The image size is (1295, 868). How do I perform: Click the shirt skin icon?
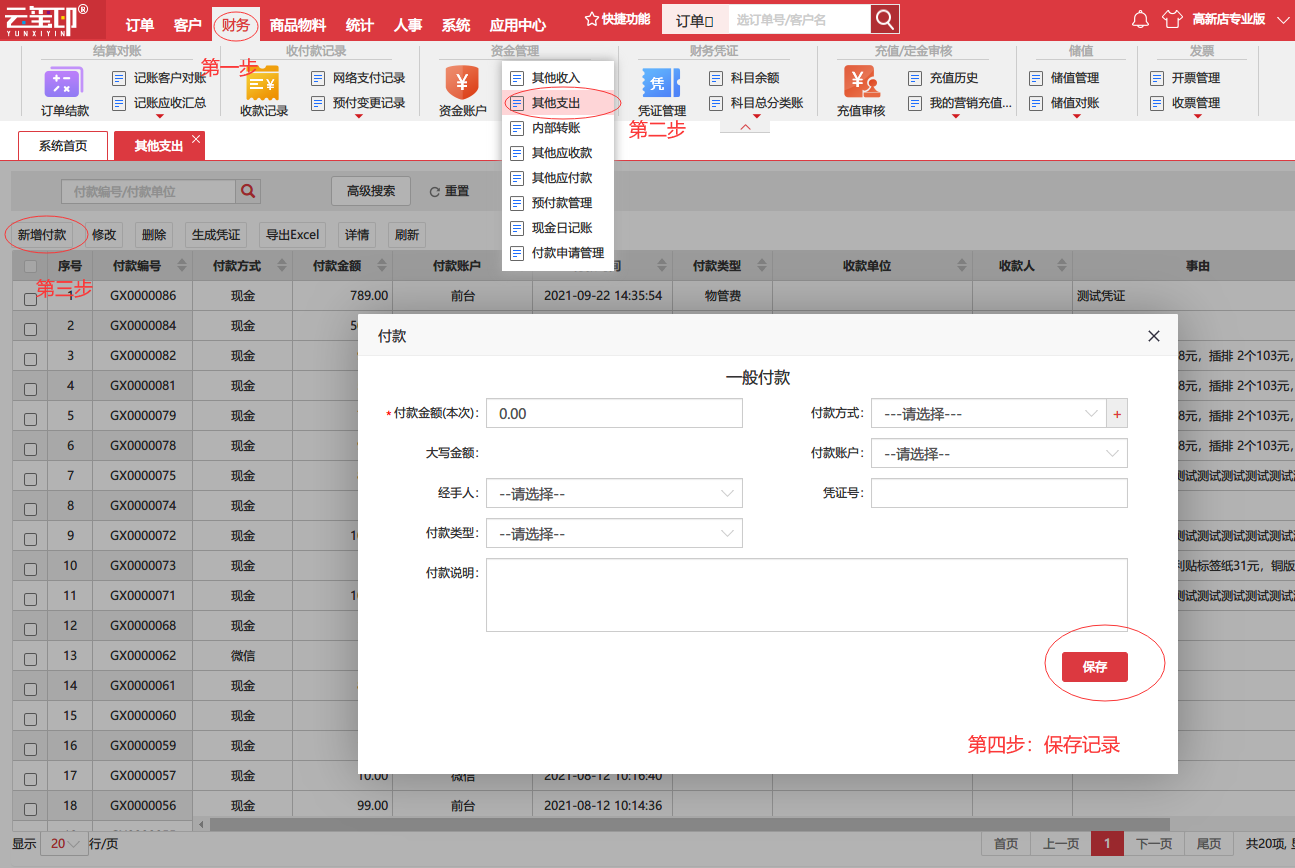(x=1172, y=20)
